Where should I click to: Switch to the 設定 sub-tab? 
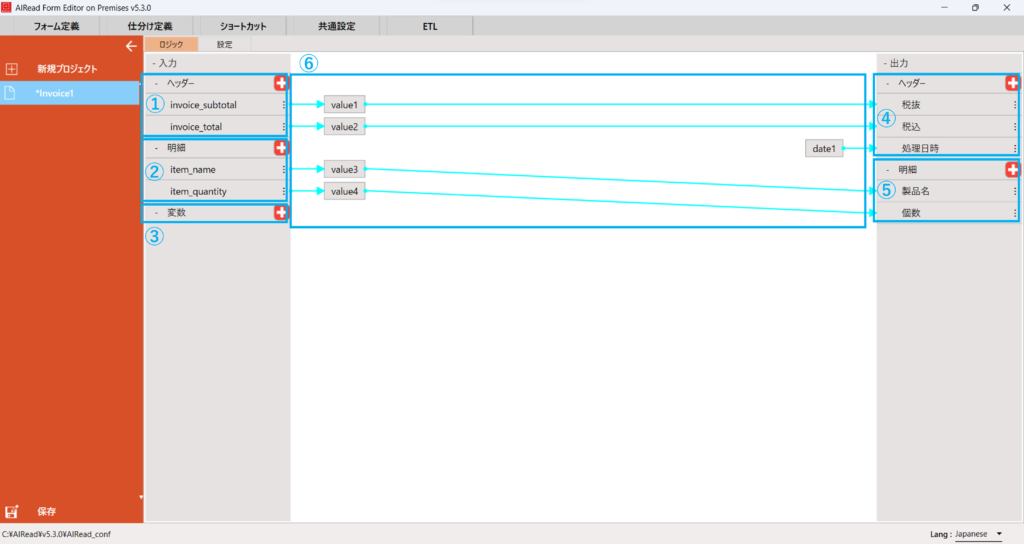pyautogui.click(x=224, y=45)
